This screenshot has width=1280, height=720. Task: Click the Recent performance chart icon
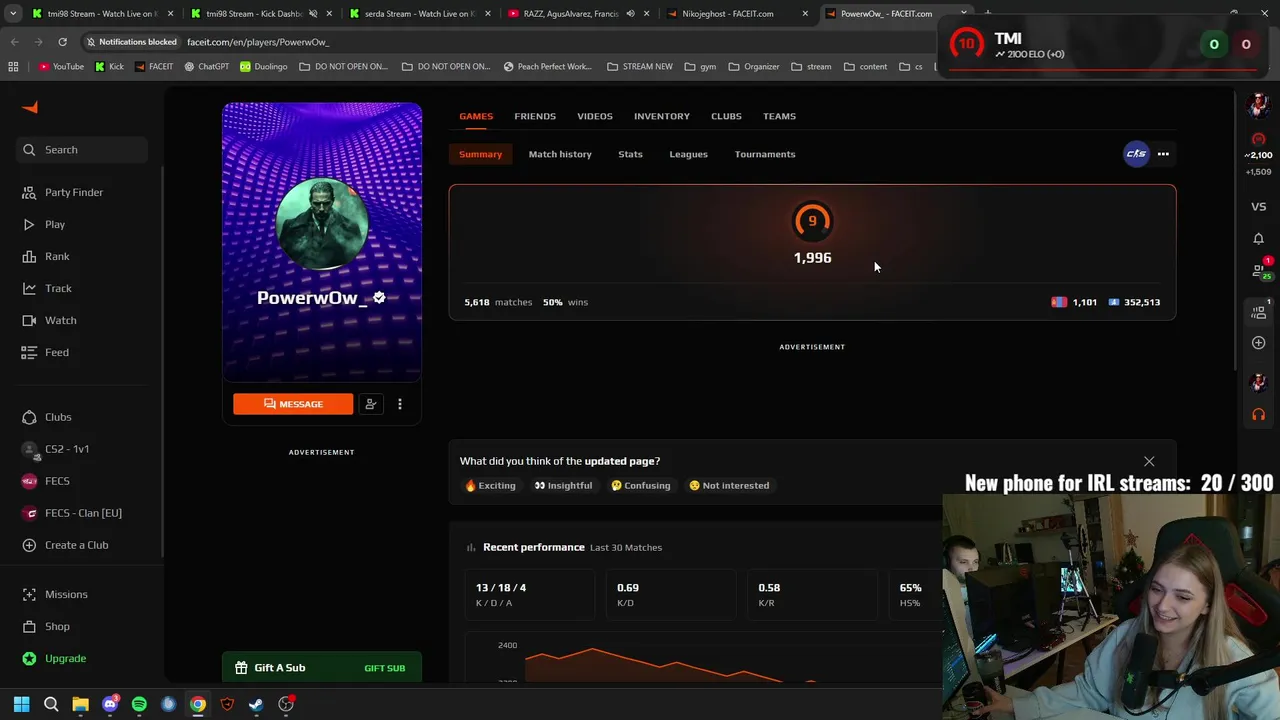pos(471,547)
